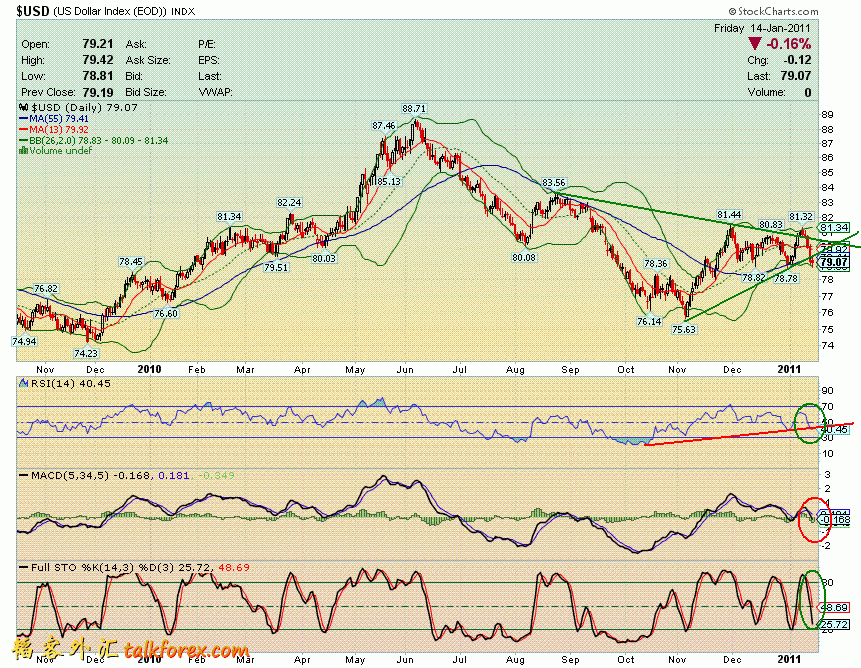Click the Volume undef legend icon
Viewport: 861px width, 668px height.
coord(24,151)
